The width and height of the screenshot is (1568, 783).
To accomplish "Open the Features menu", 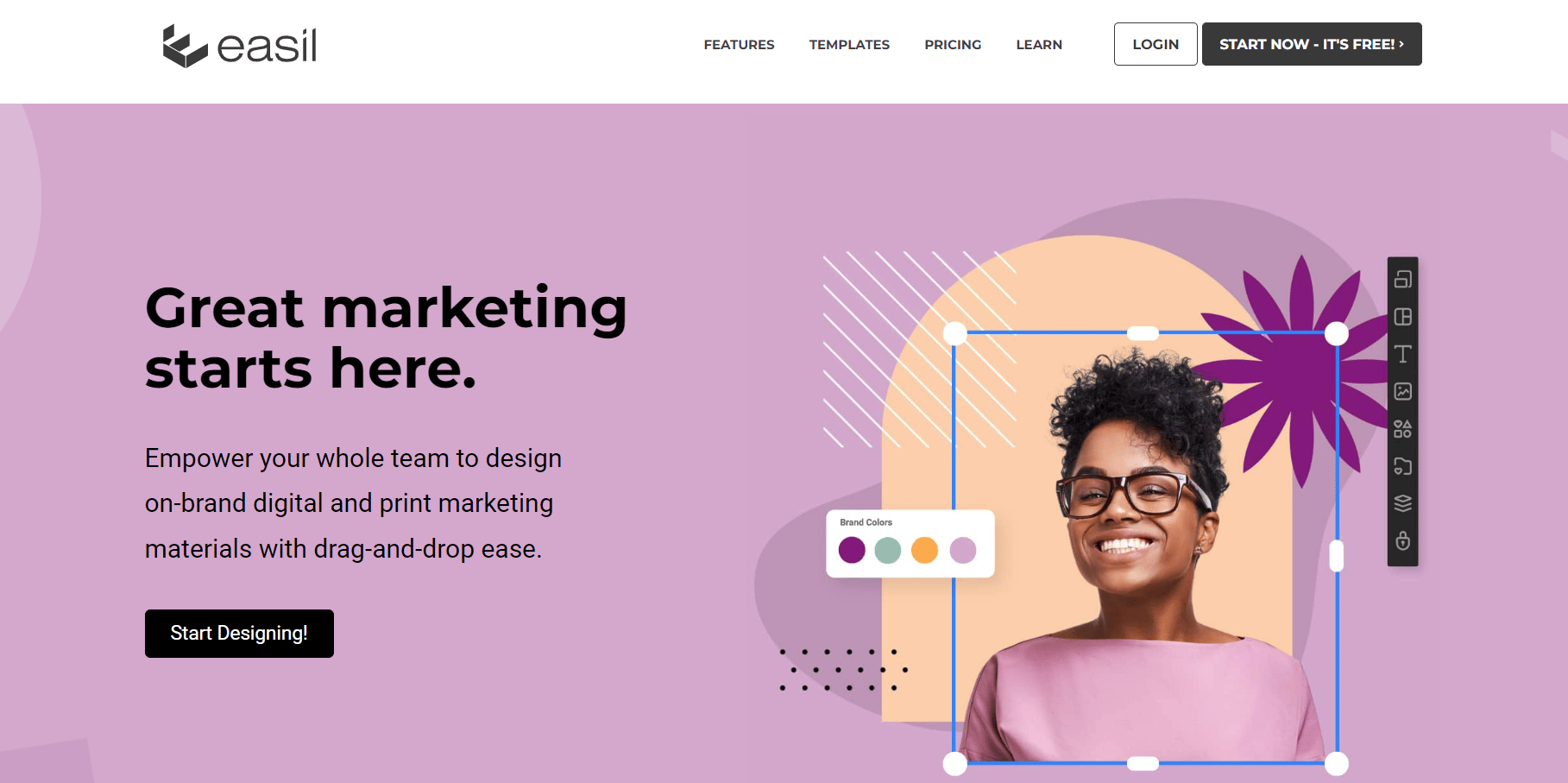I will pyautogui.click(x=739, y=45).
